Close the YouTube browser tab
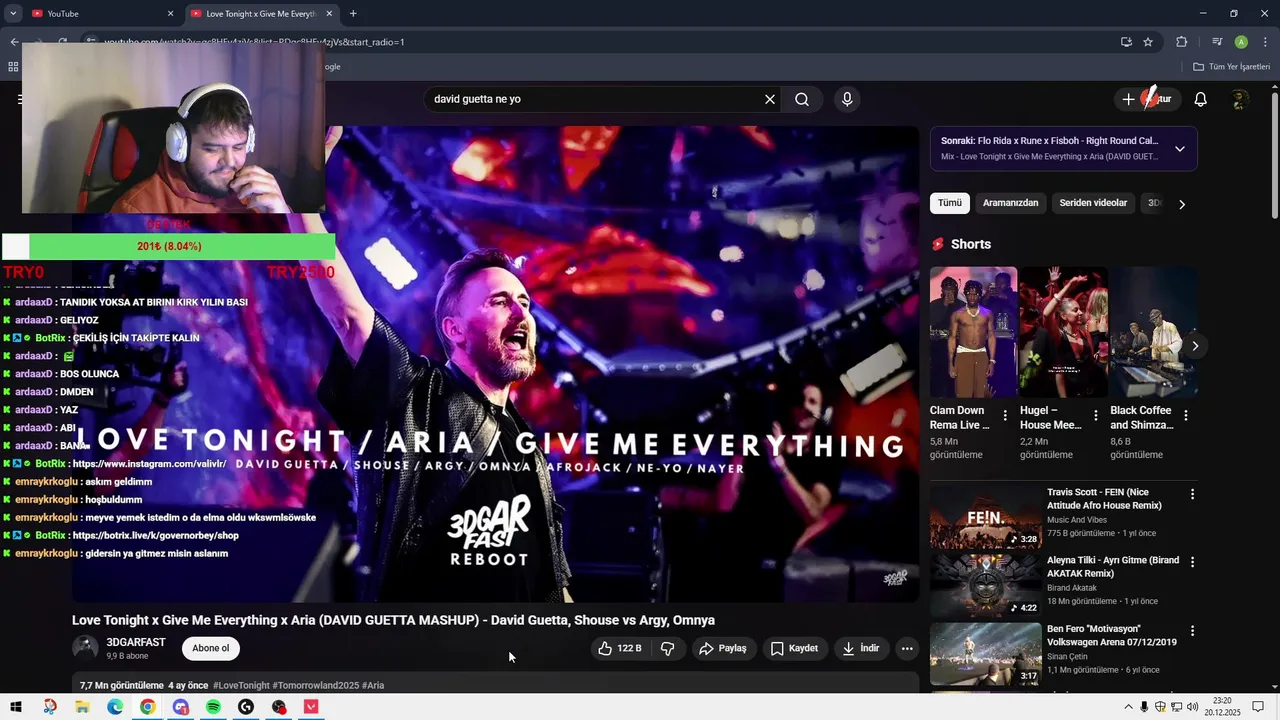 [x=170, y=14]
